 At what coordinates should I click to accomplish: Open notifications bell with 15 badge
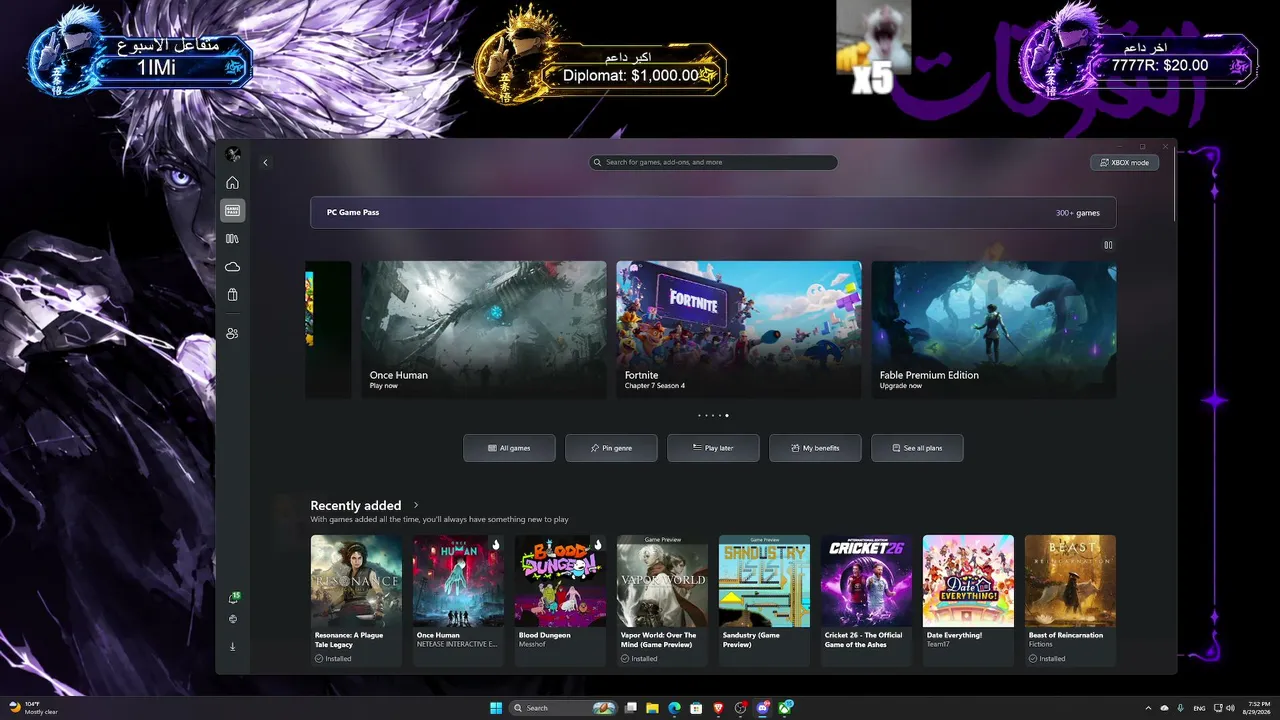(233, 598)
